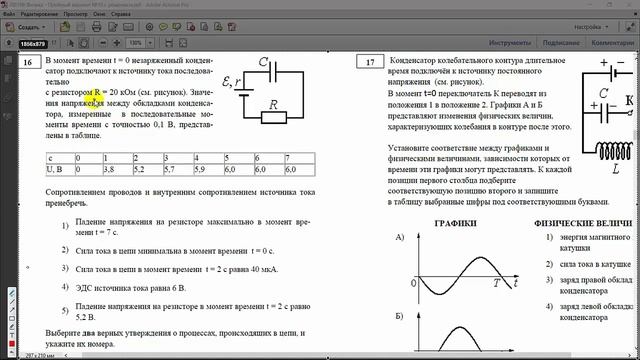
Task: Open the page thumbnails panel in sidebar
Action: [x=8, y=61]
